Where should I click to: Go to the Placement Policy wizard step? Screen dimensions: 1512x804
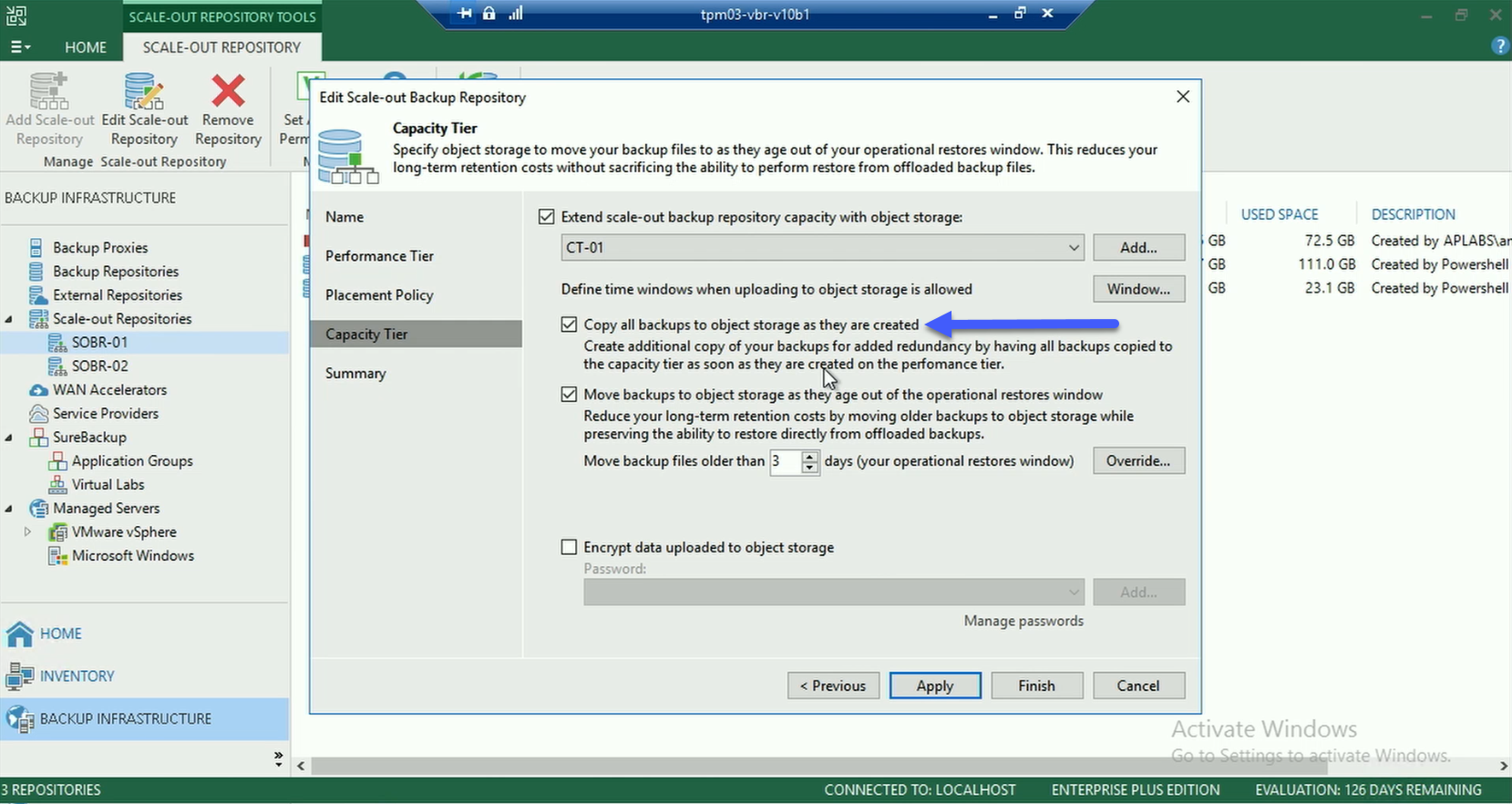pos(379,295)
